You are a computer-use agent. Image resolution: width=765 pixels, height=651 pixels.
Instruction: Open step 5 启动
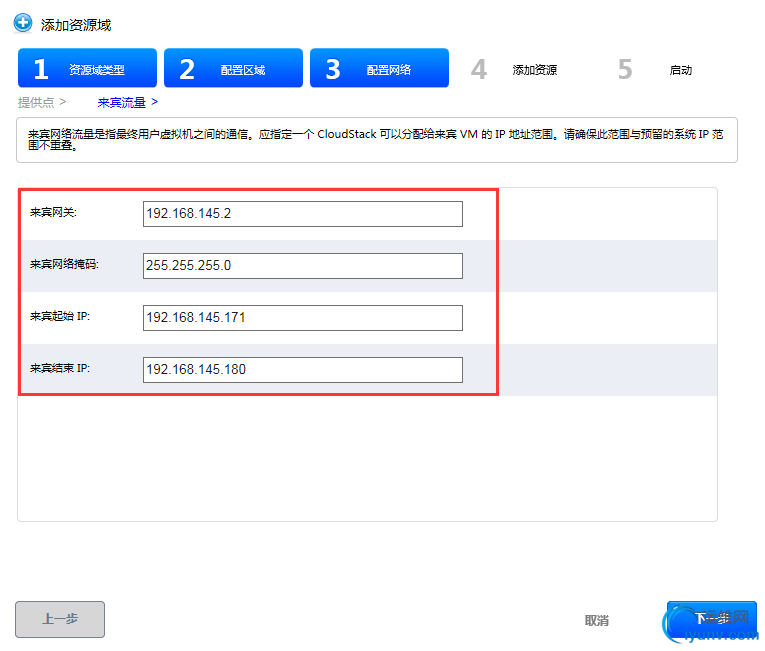click(x=655, y=69)
